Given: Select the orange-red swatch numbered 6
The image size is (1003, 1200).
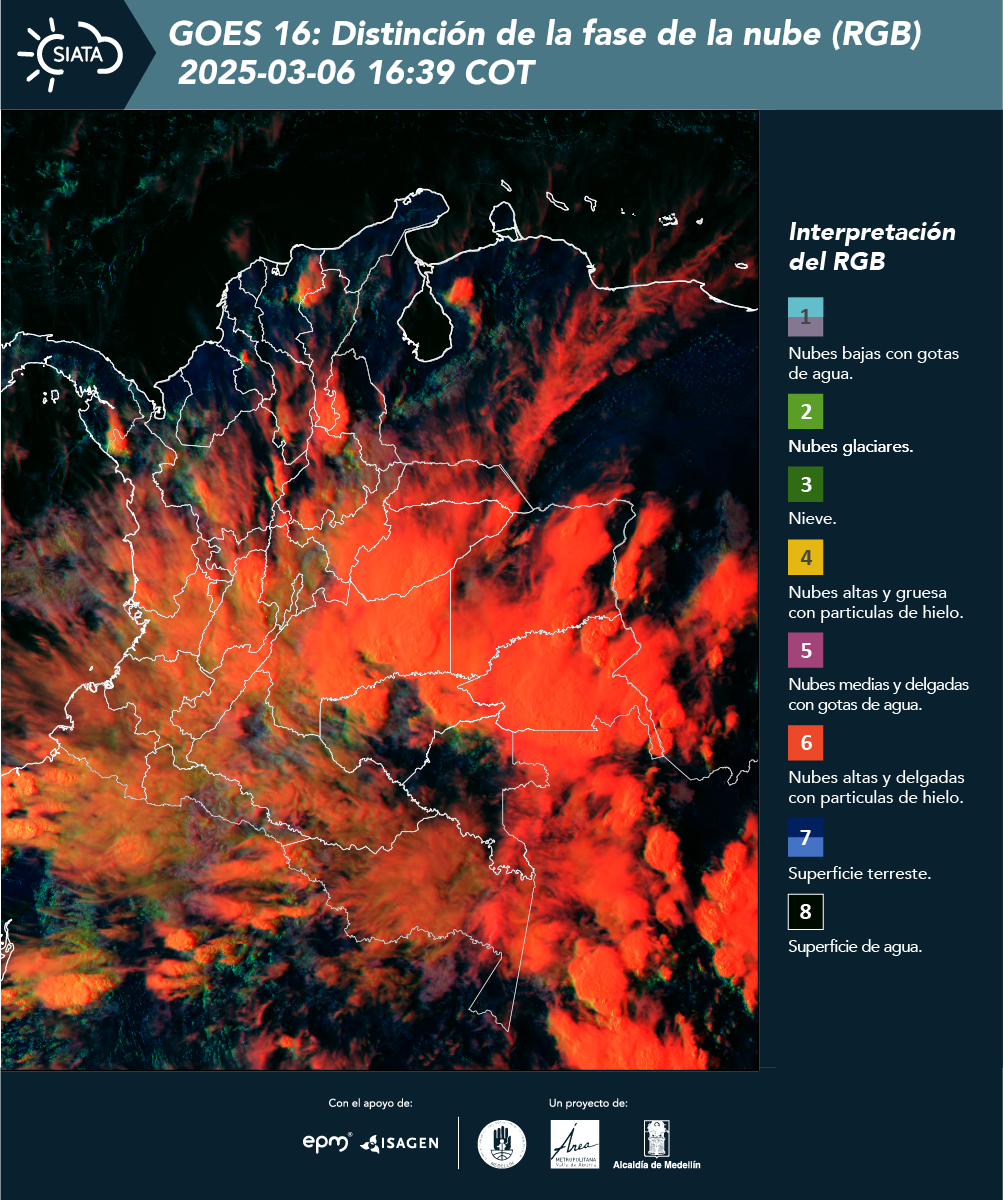Looking at the screenshot, I should click(805, 743).
